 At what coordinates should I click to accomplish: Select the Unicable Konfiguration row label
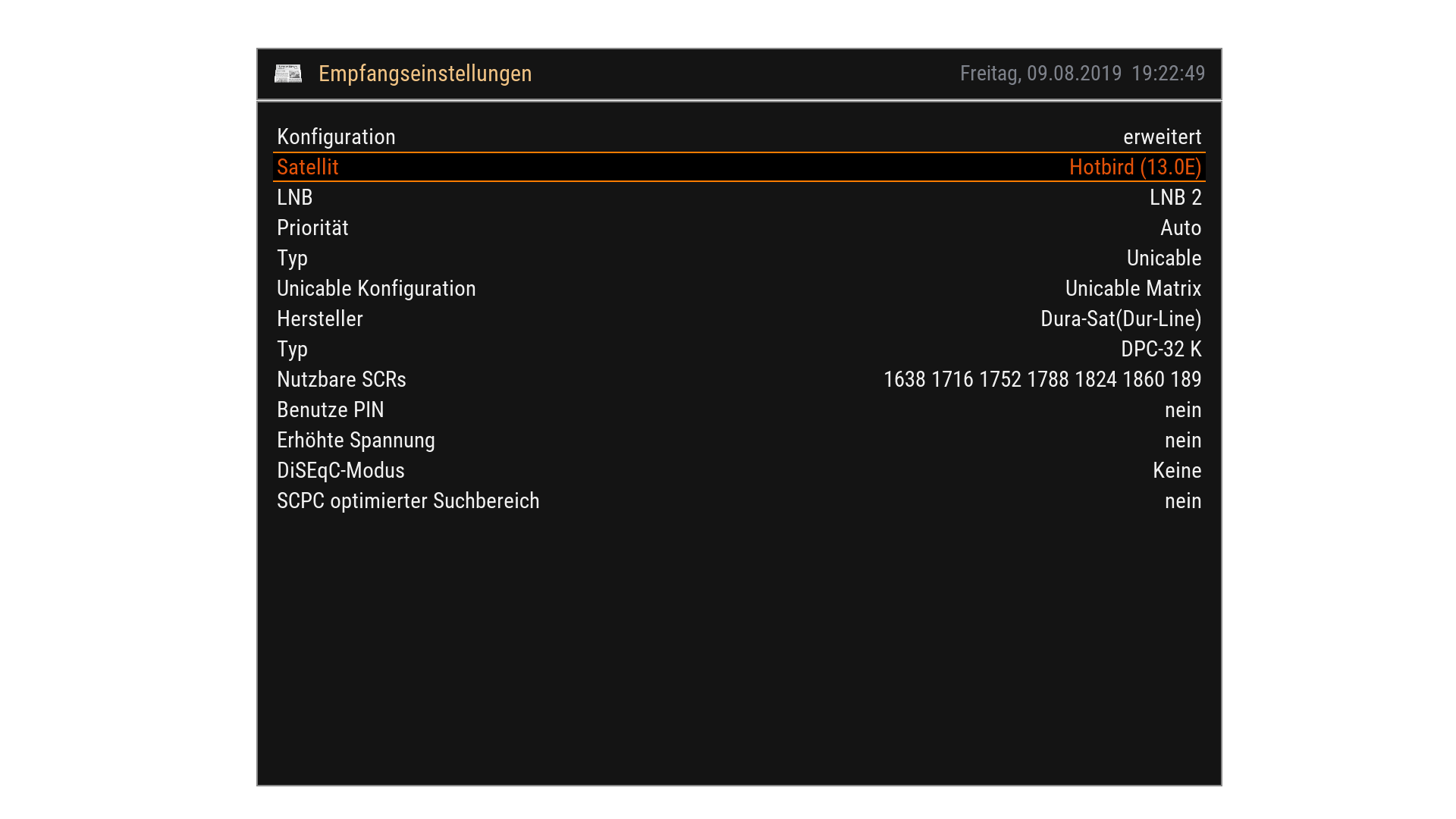point(376,289)
